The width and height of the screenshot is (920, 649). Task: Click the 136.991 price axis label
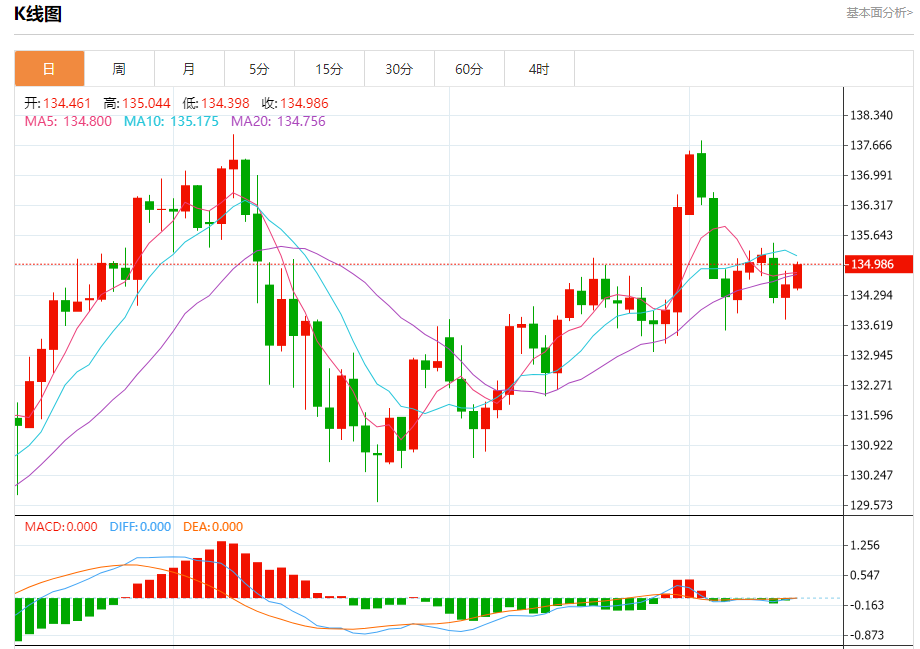pyautogui.click(x=871, y=175)
